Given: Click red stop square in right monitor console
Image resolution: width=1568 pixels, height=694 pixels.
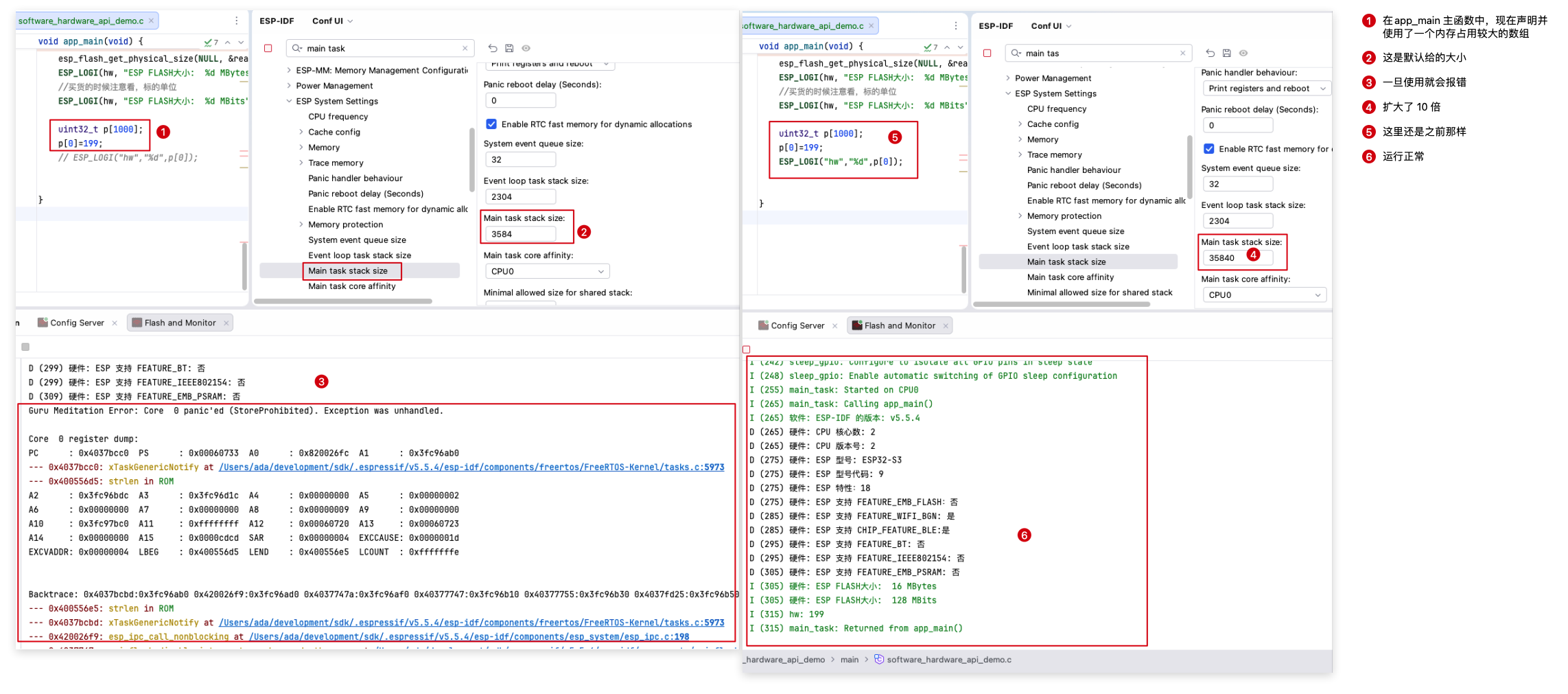Looking at the screenshot, I should coord(747,349).
